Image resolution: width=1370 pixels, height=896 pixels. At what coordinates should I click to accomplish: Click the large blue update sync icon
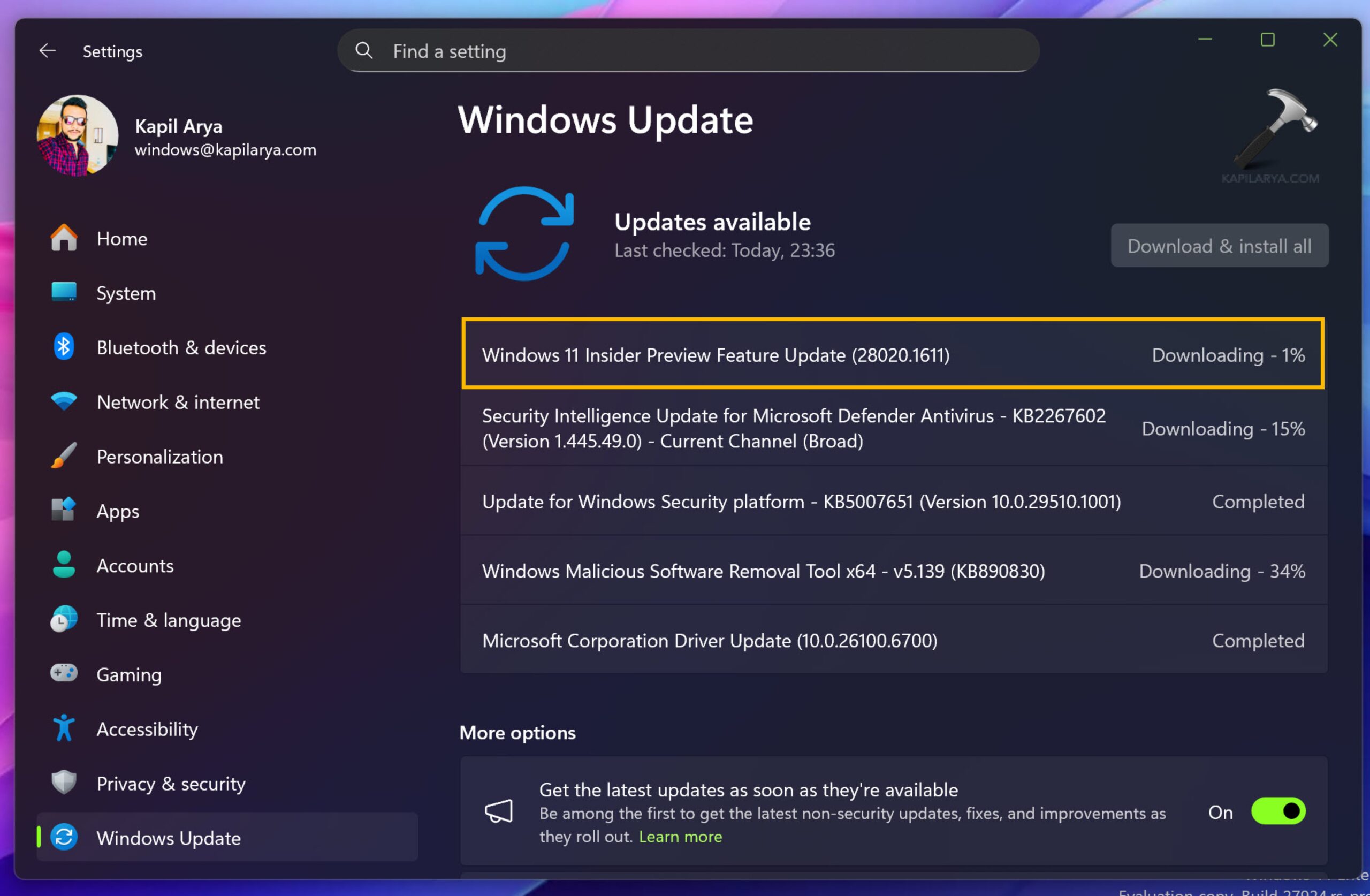pos(524,233)
